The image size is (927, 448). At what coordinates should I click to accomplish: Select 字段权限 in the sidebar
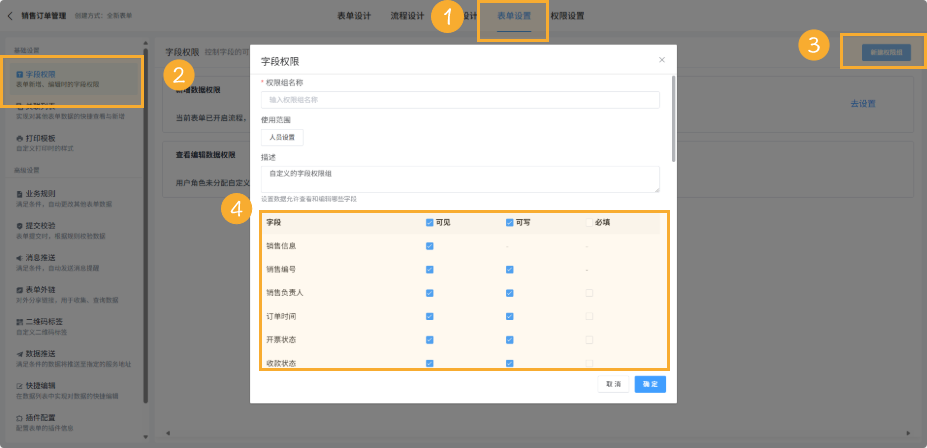point(72,79)
